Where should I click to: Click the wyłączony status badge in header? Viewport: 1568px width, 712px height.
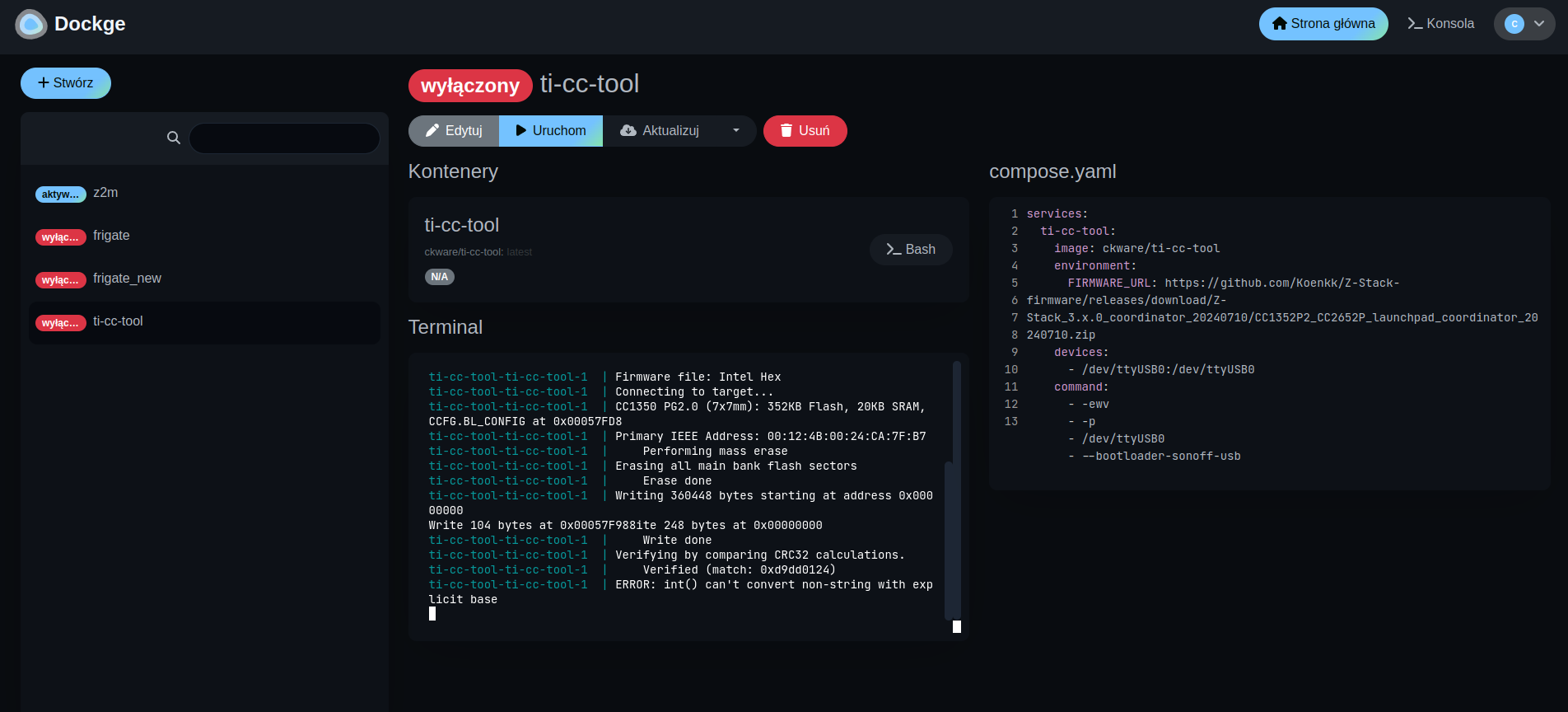click(470, 86)
